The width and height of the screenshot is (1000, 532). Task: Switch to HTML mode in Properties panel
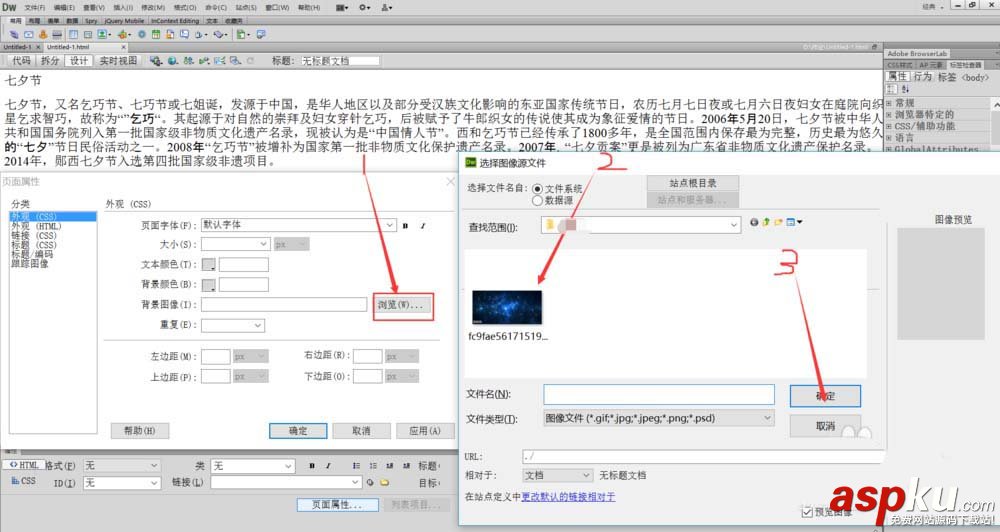[24, 465]
